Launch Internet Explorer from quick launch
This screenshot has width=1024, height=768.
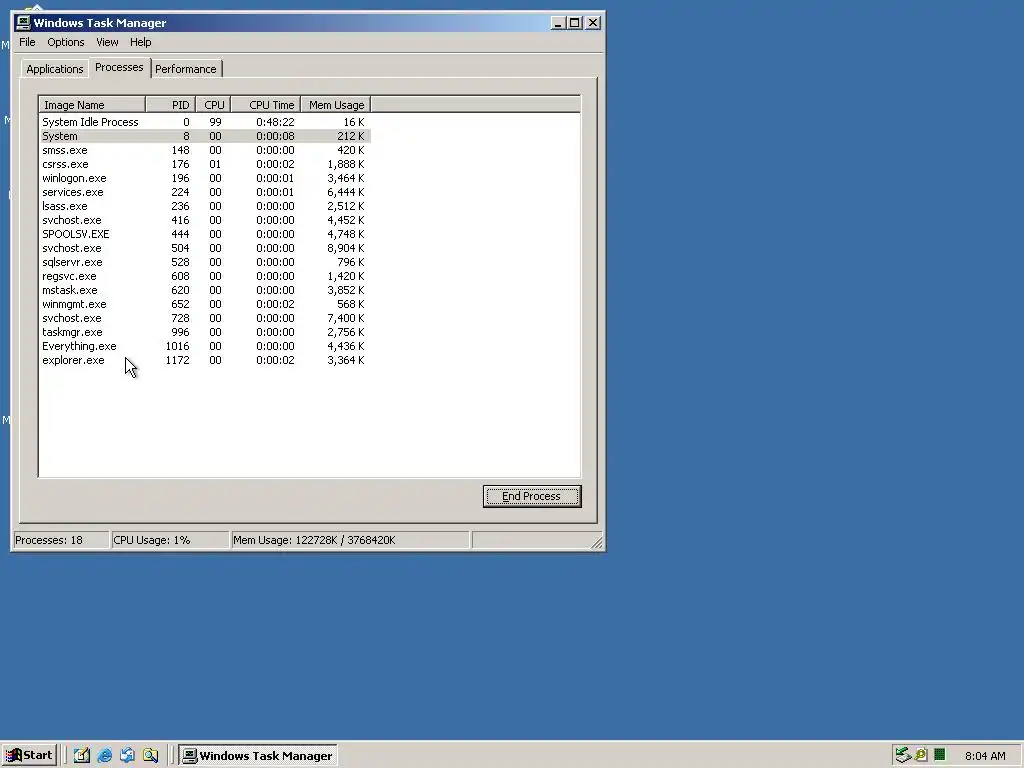coord(104,755)
